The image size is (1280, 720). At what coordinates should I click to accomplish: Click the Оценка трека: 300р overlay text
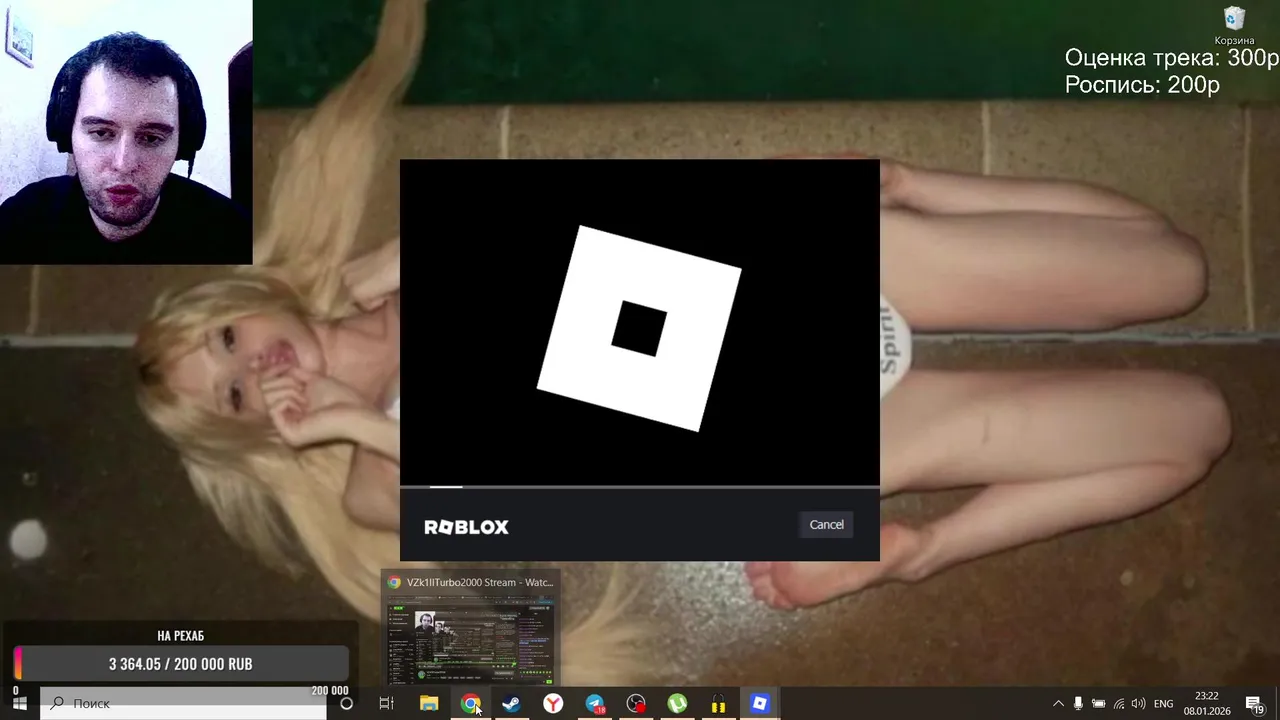pos(1171,58)
